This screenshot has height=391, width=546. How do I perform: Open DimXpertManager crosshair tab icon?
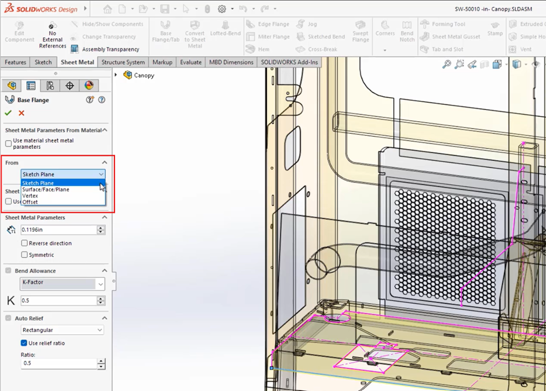coord(69,85)
